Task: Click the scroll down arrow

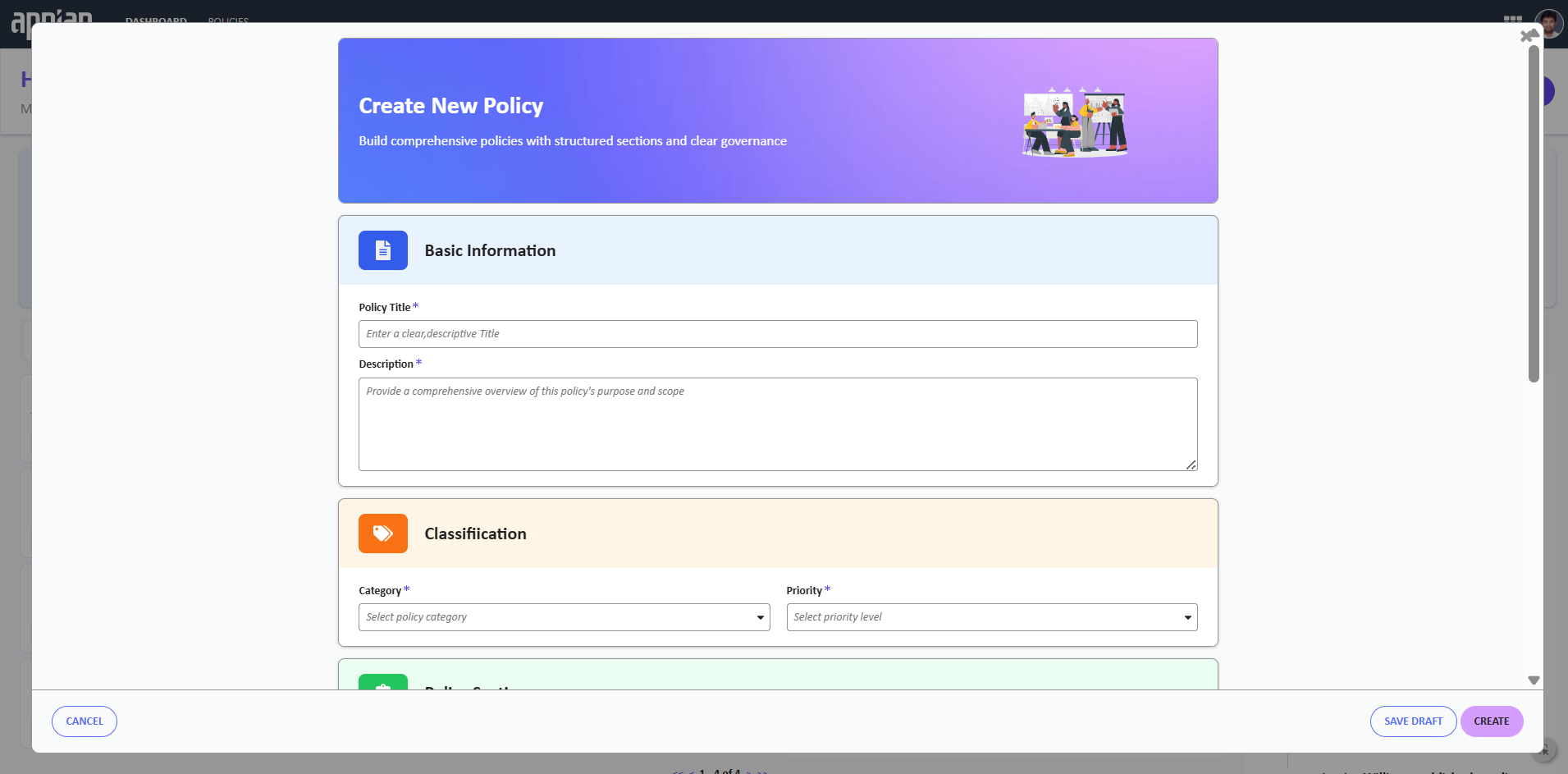Action: tap(1534, 680)
